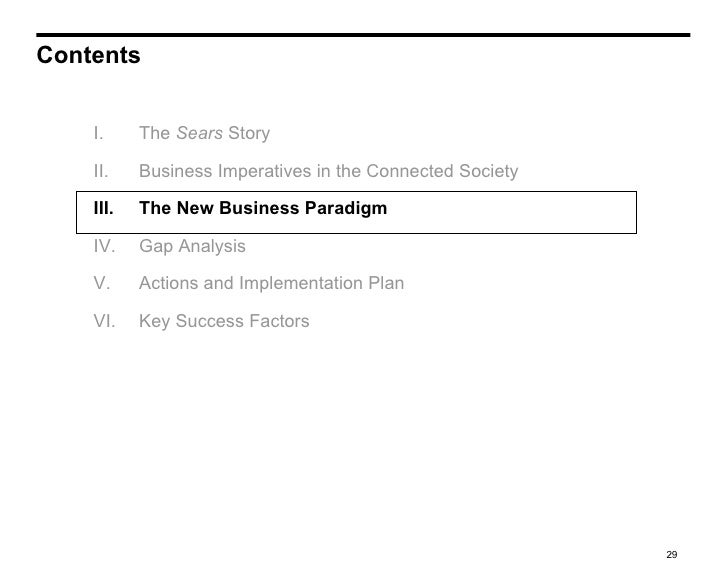Click the thick black rule above Contents
Screen dimensions: 728x568
(x=363, y=35)
